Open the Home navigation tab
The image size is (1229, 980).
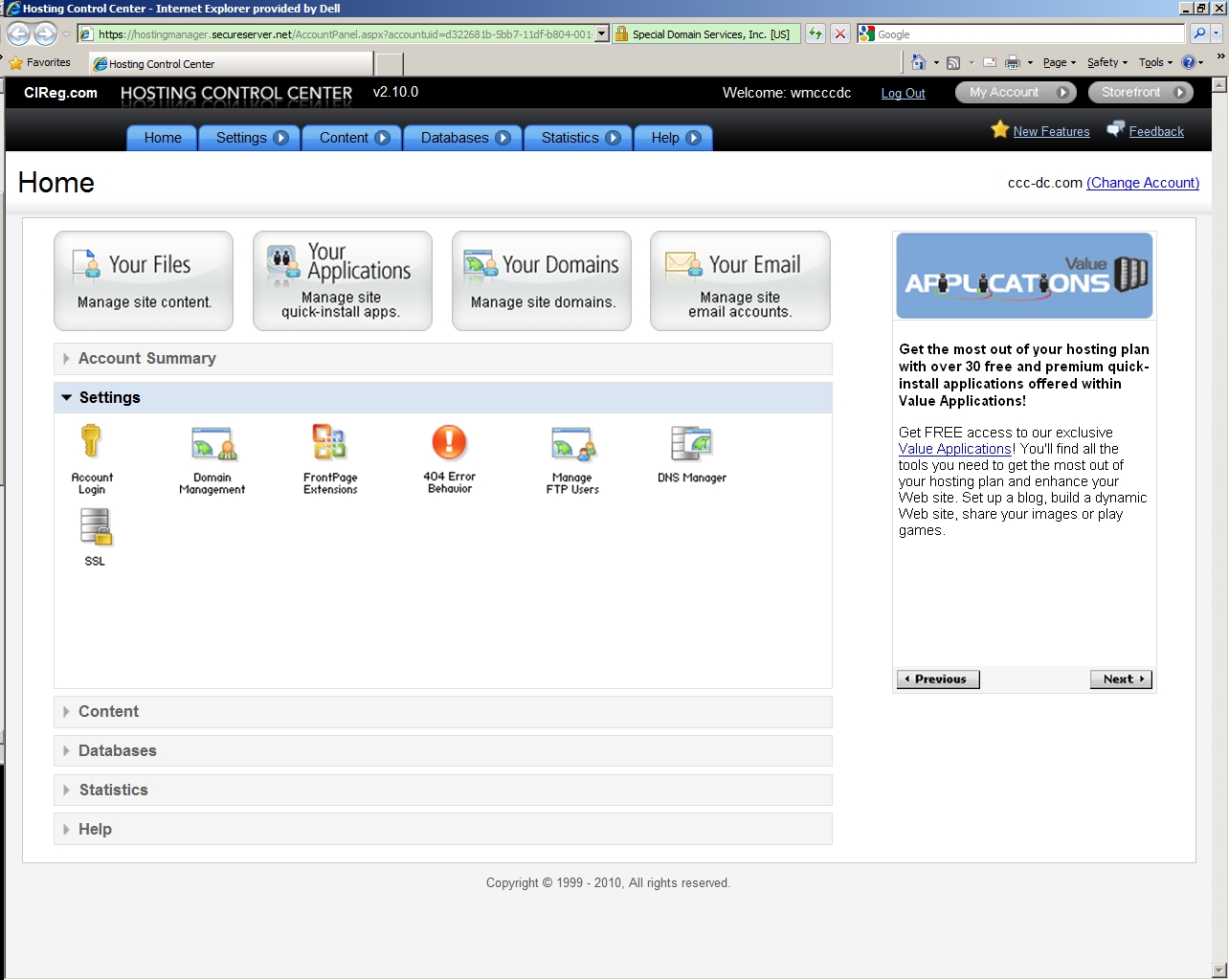(163, 138)
